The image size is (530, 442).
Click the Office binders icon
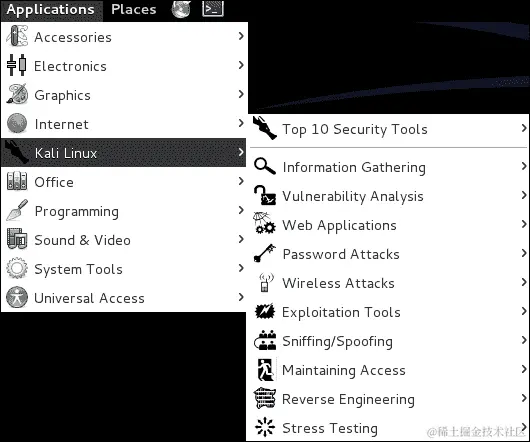(17, 181)
